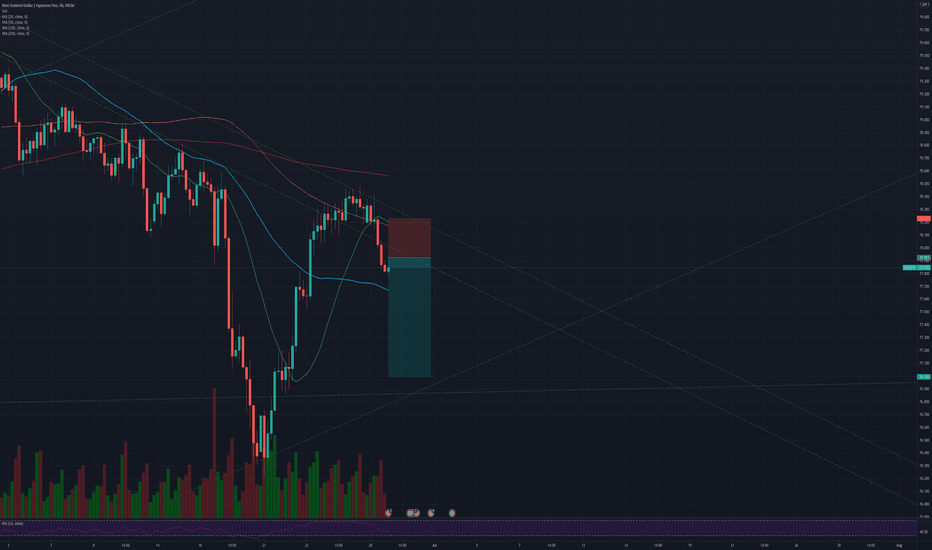Click the Aug label on time axis

[899, 545]
